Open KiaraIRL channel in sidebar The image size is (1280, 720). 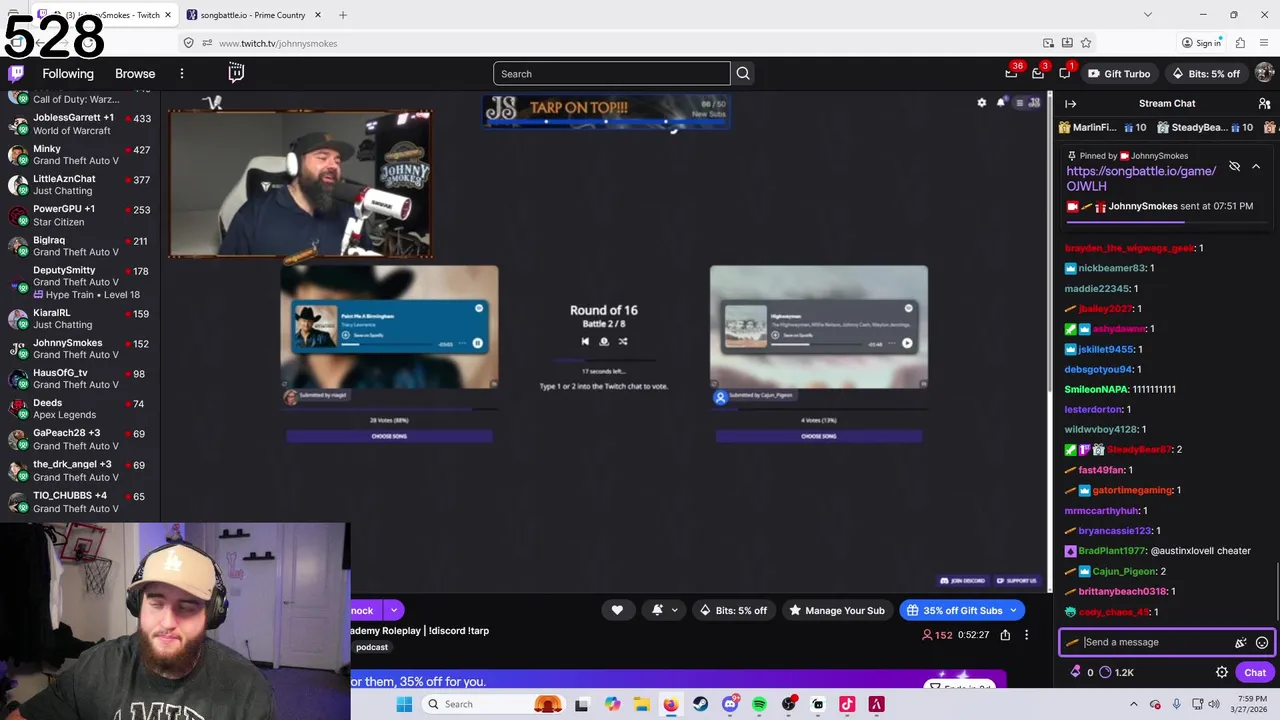(80, 319)
